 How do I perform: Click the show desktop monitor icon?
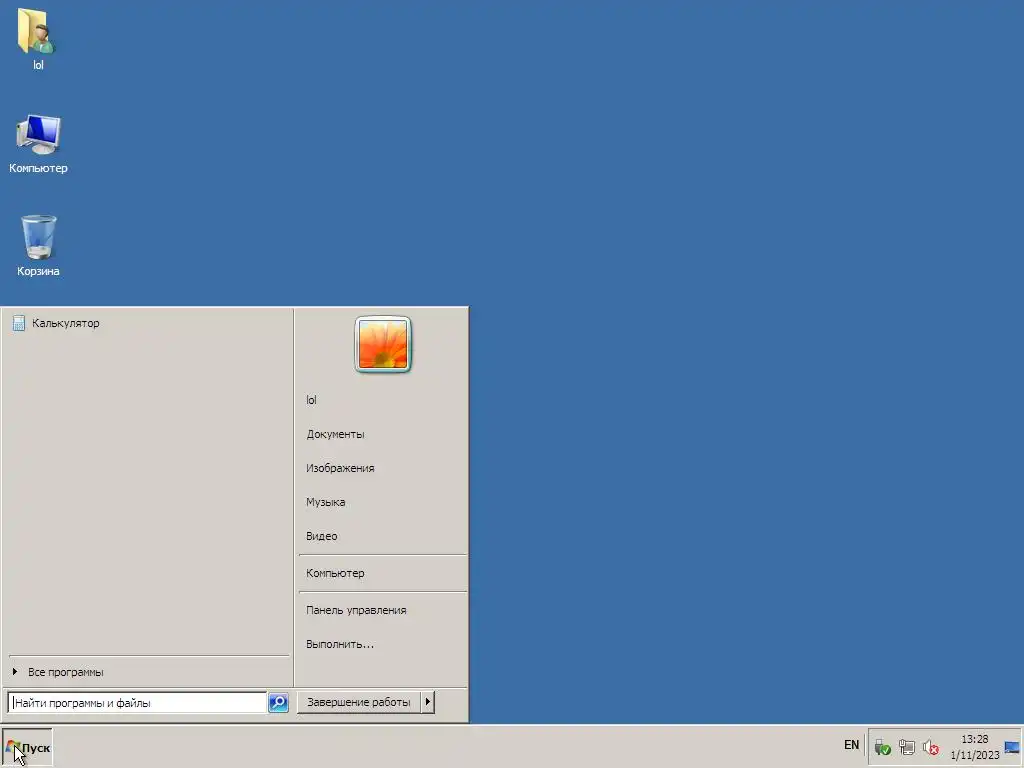1012,747
